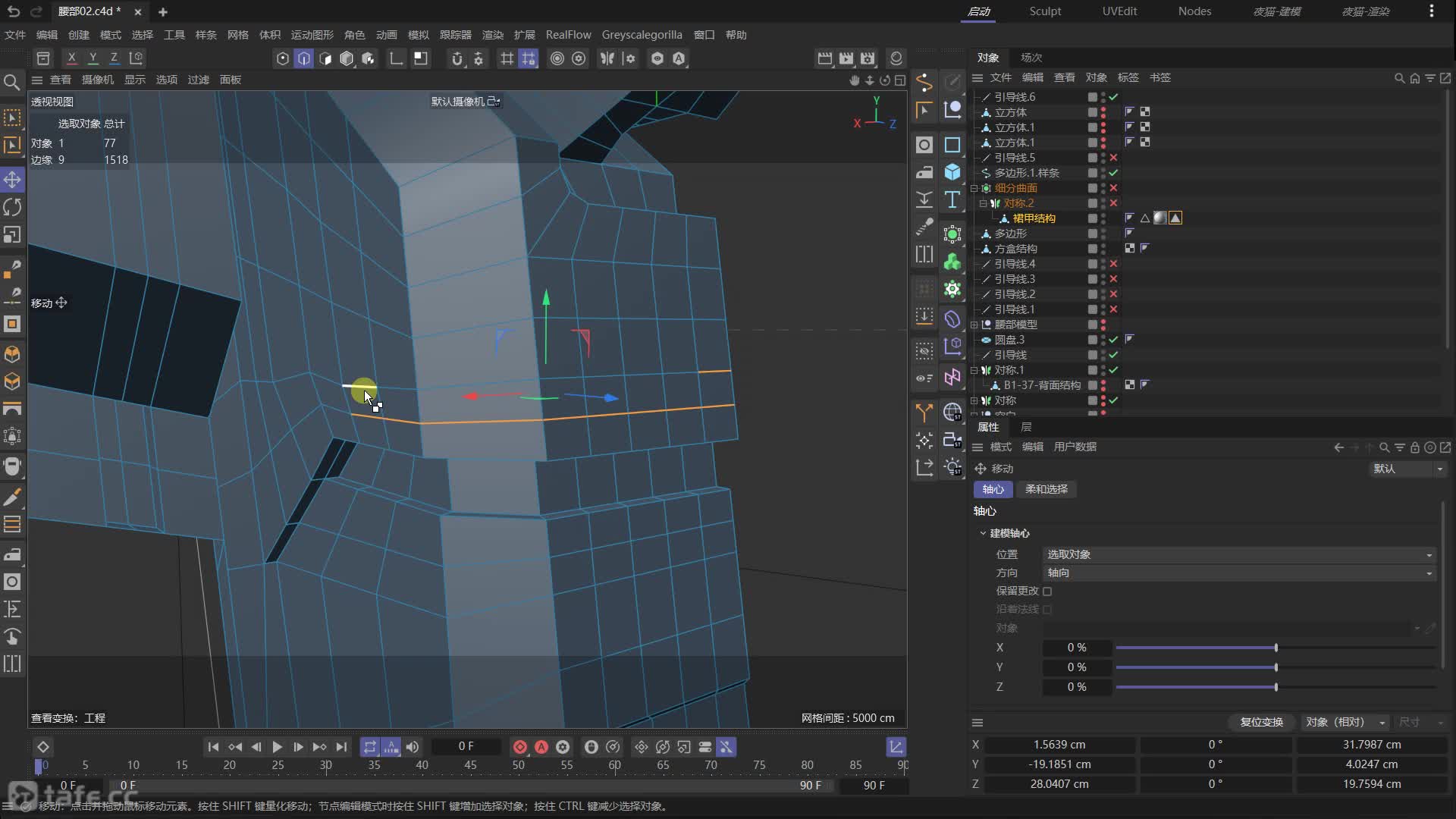Collapse the 对称.2 tree node
This screenshot has width=1456, height=819.
[x=984, y=203]
